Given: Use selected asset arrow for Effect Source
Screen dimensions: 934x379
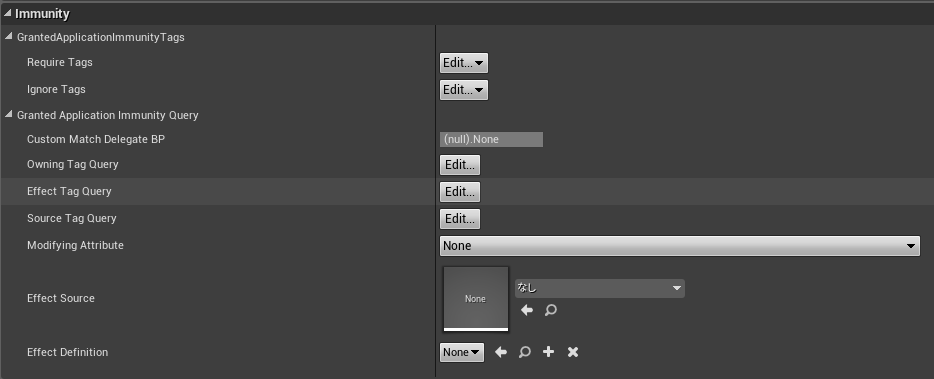Looking at the screenshot, I should (x=527, y=310).
